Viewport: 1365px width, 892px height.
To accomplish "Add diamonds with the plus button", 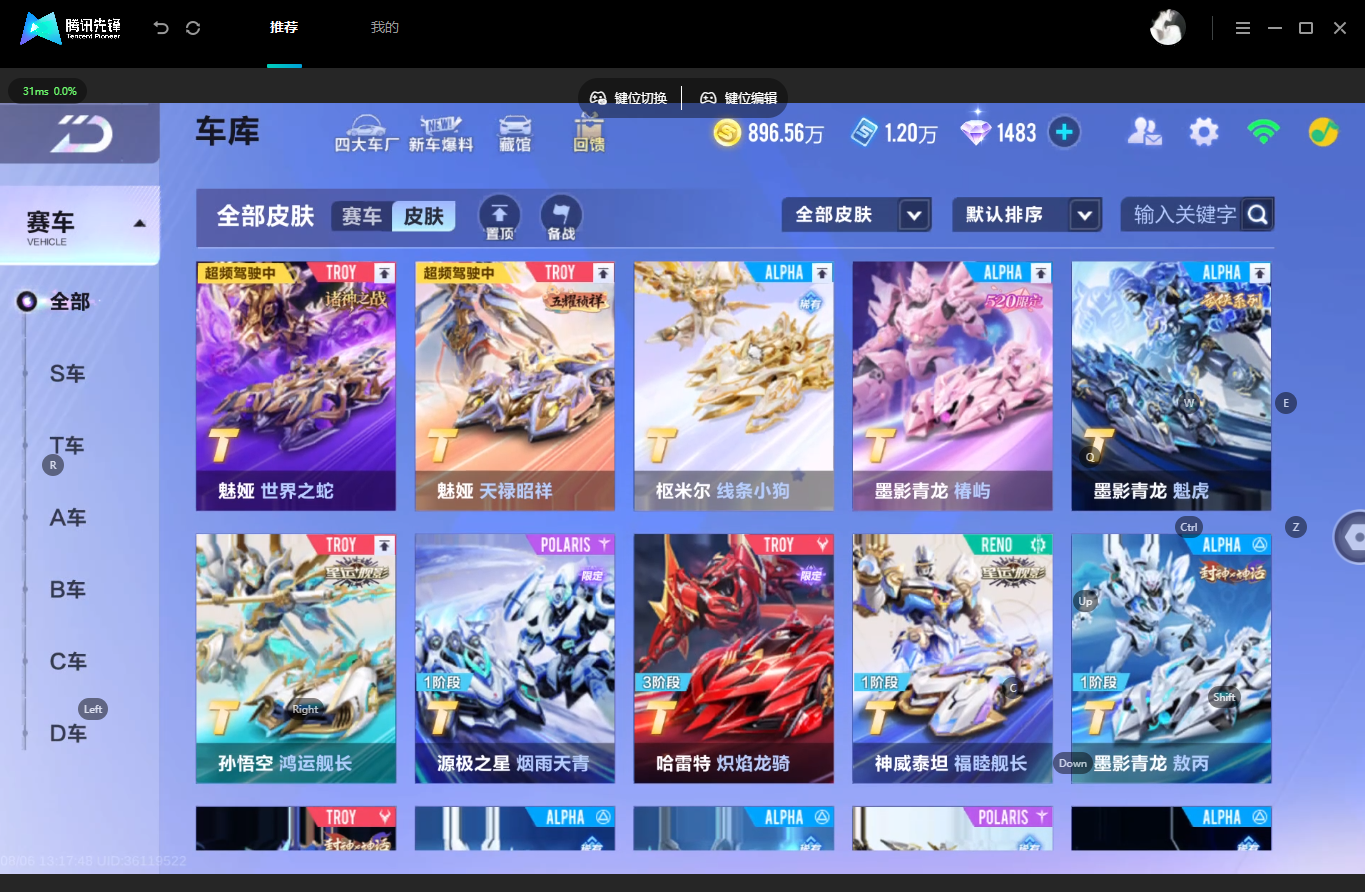I will coord(1064,132).
